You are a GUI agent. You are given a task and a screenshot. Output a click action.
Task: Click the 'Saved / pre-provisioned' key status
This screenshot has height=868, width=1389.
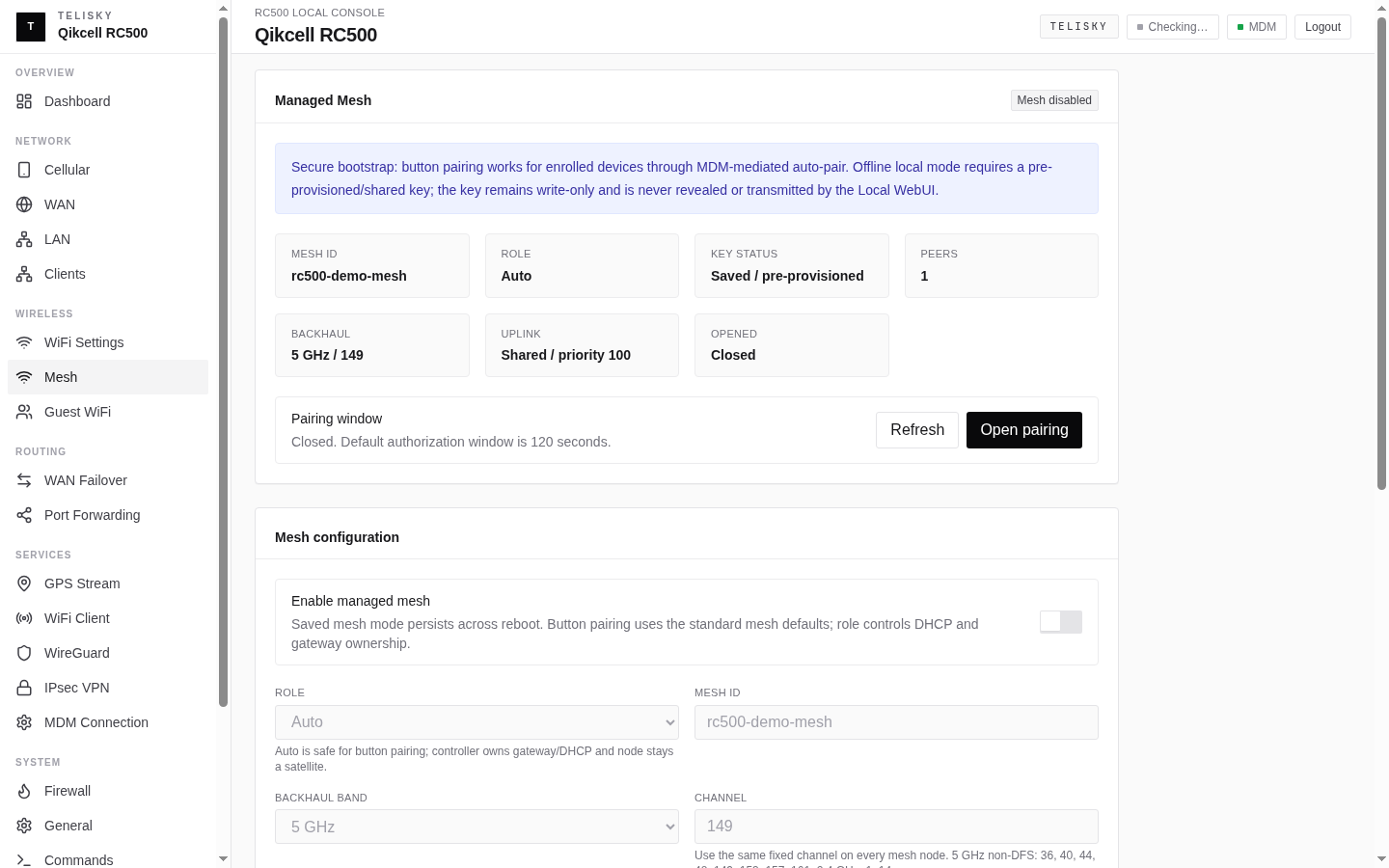point(787,276)
